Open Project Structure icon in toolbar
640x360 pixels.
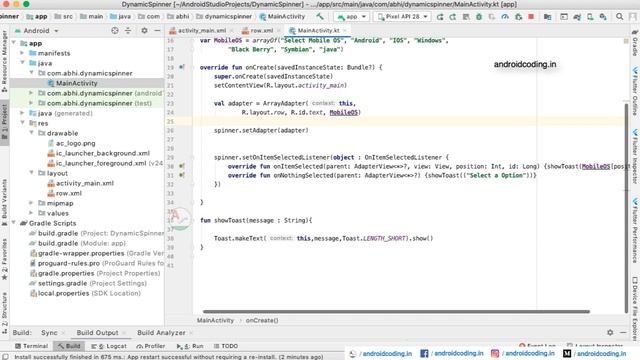point(547,17)
